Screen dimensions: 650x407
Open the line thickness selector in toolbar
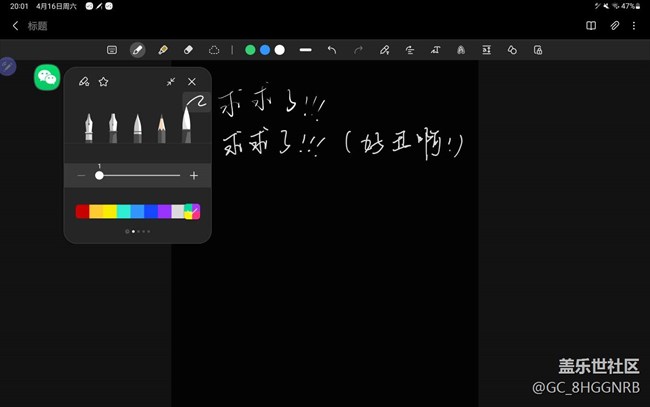click(x=306, y=49)
